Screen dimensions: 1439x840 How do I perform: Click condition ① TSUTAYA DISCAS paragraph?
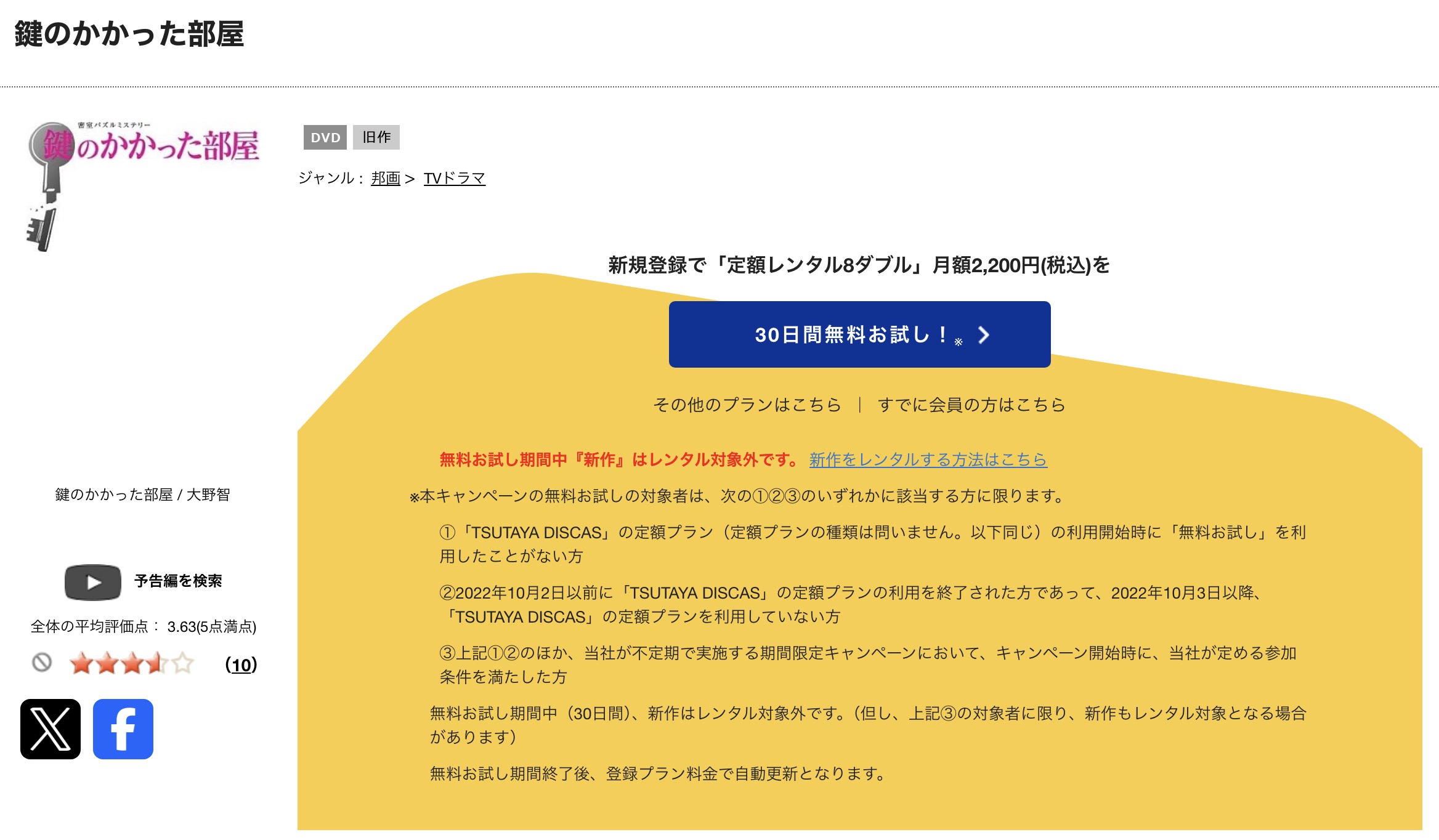[873, 544]
